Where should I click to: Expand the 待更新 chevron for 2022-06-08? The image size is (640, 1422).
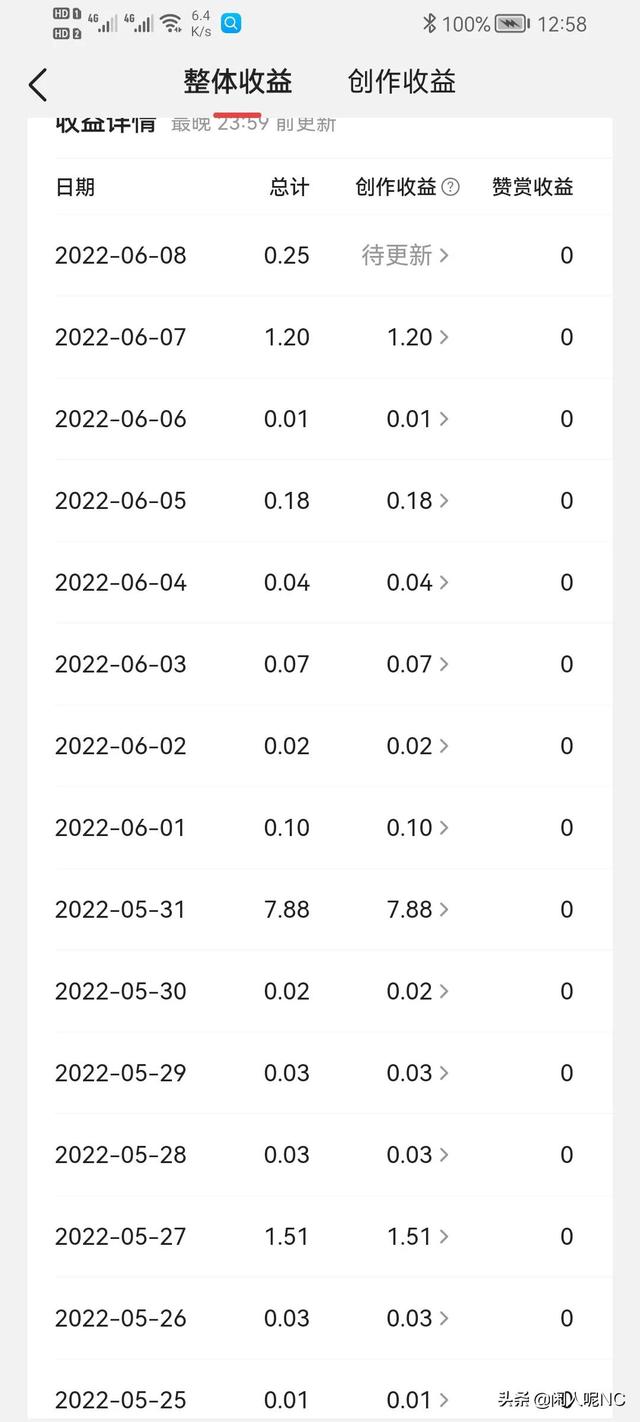click(x=444, y=256)
